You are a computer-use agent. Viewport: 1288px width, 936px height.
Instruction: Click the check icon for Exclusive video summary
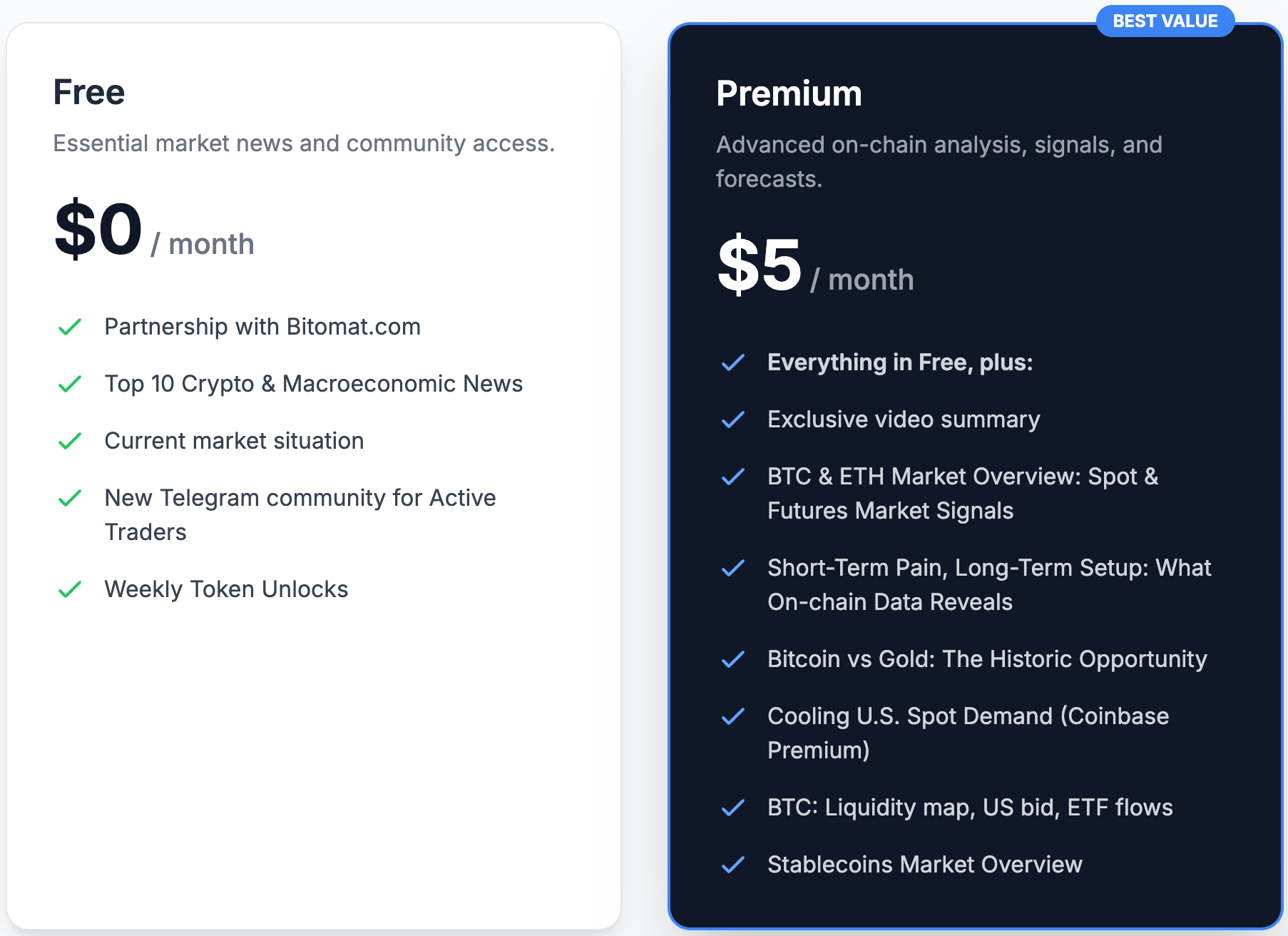tap(733, 419)
